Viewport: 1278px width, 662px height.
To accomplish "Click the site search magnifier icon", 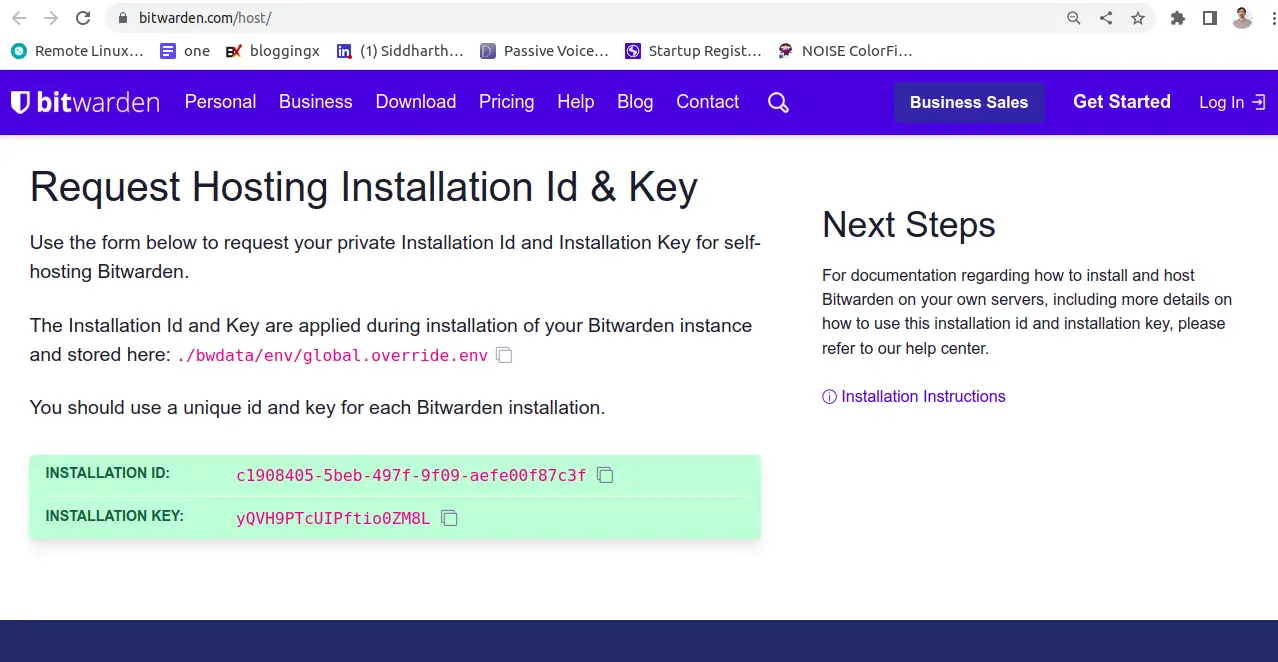I will 778,102.
